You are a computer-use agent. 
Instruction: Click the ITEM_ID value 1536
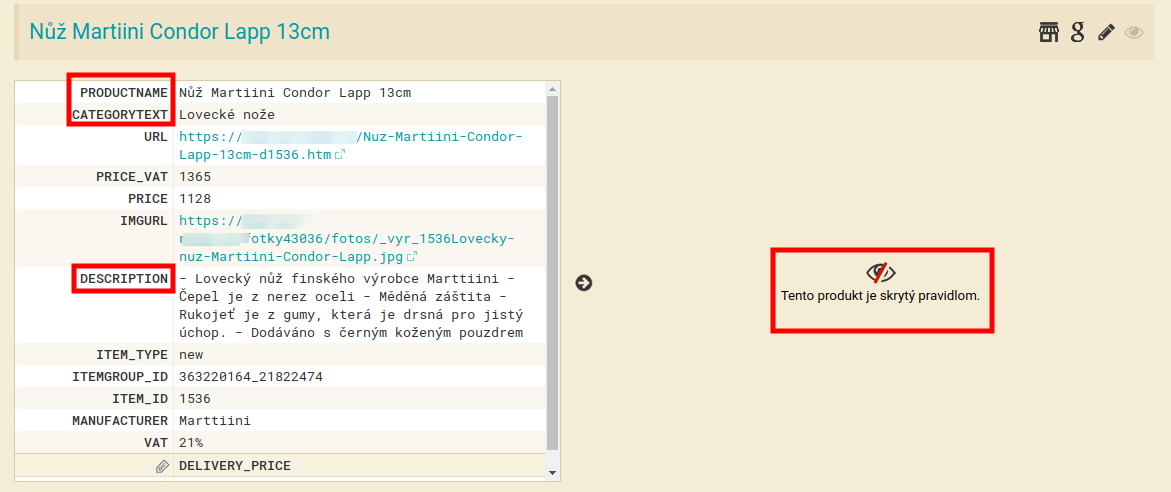click(195, 399)
